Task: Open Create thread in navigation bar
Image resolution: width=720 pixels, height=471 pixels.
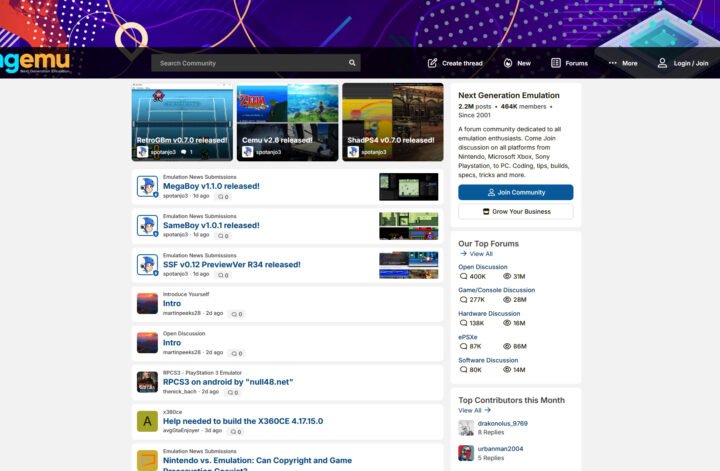Action: pos(455,63)
